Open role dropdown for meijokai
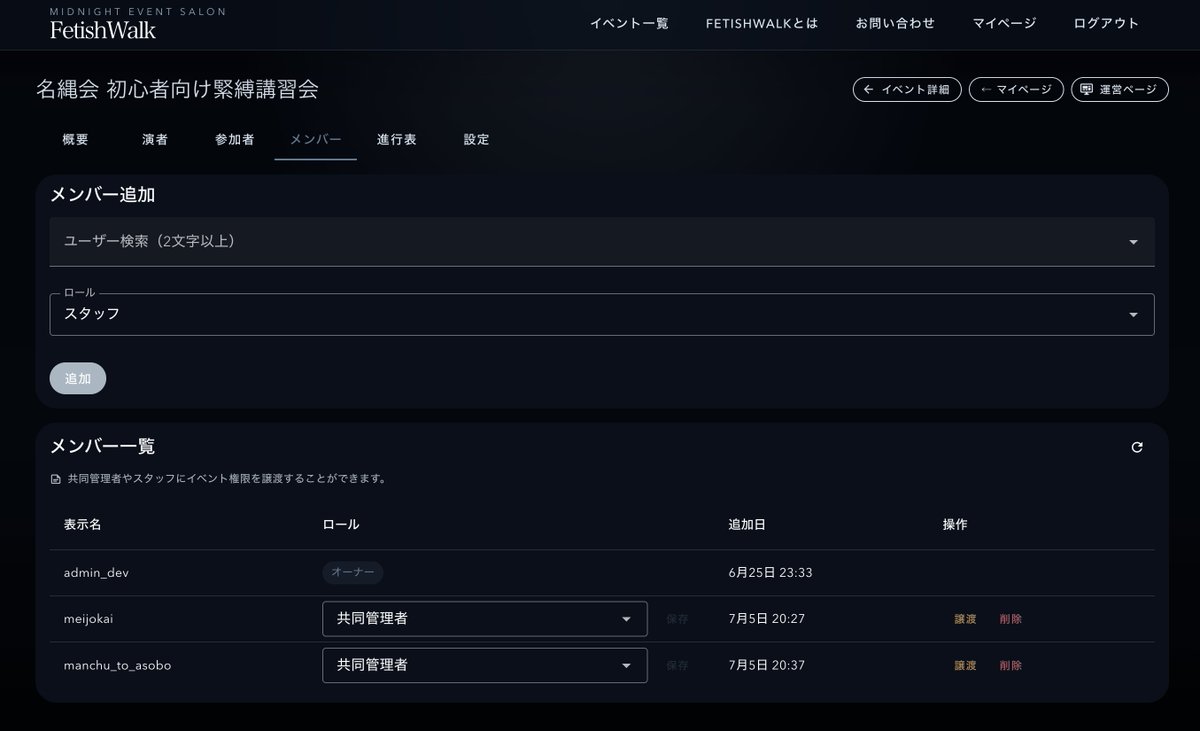The image size is (1200, 731). 485,619
